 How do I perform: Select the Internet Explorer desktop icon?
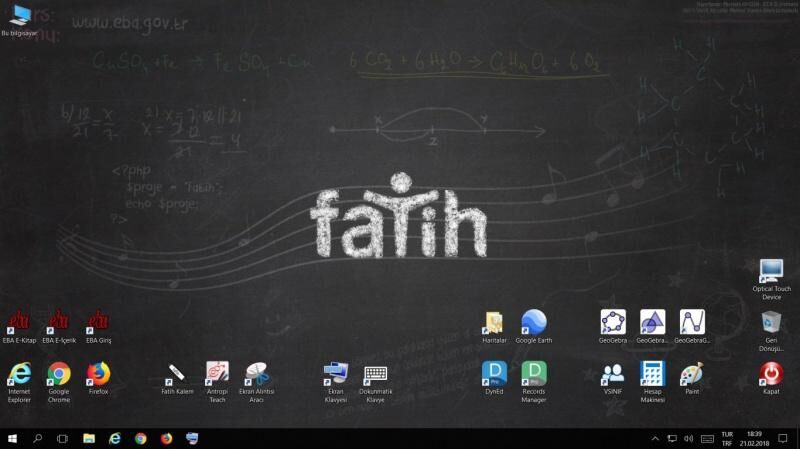pos(19,383)
